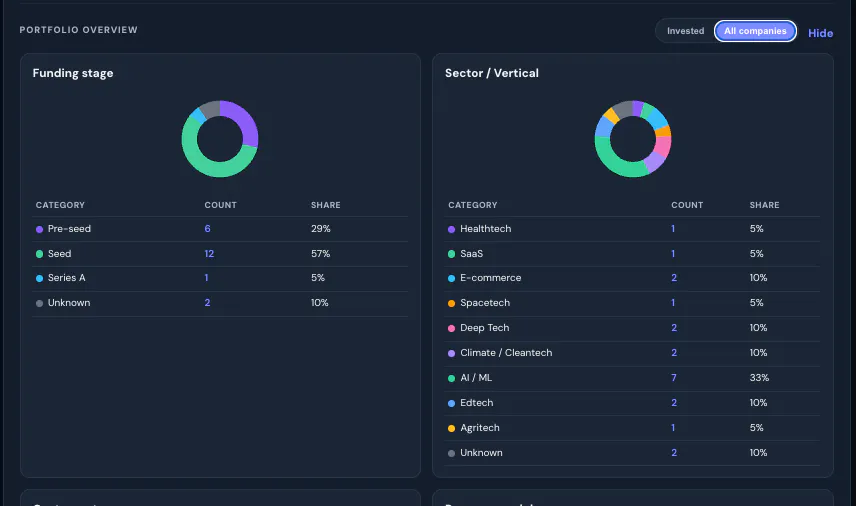Click the PORTFOLIO OVERVIEW heading
Image resolution: width=856 pixels, height=506 pixels.
pyautogui.click(x=79, y=30)
